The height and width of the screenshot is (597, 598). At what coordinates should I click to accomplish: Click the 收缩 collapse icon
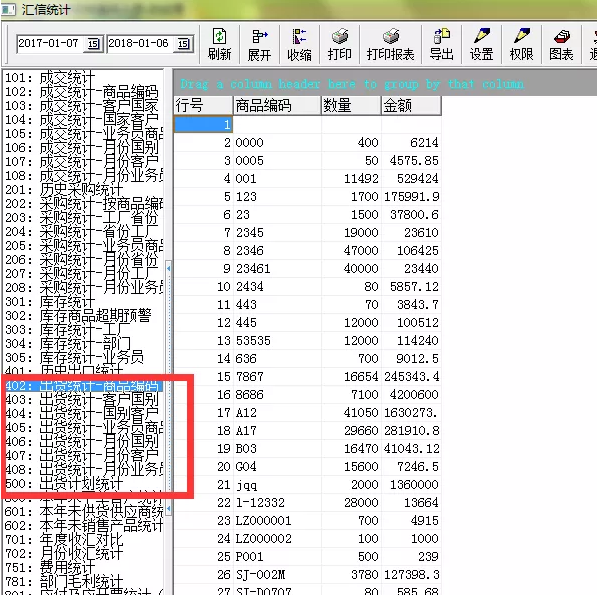(x=299, y=44)
